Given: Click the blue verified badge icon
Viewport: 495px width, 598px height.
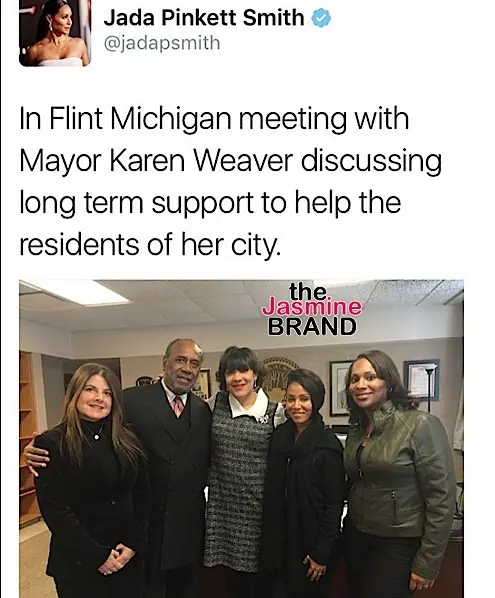Looking at the screenshot, I should (x=321, y=18).
